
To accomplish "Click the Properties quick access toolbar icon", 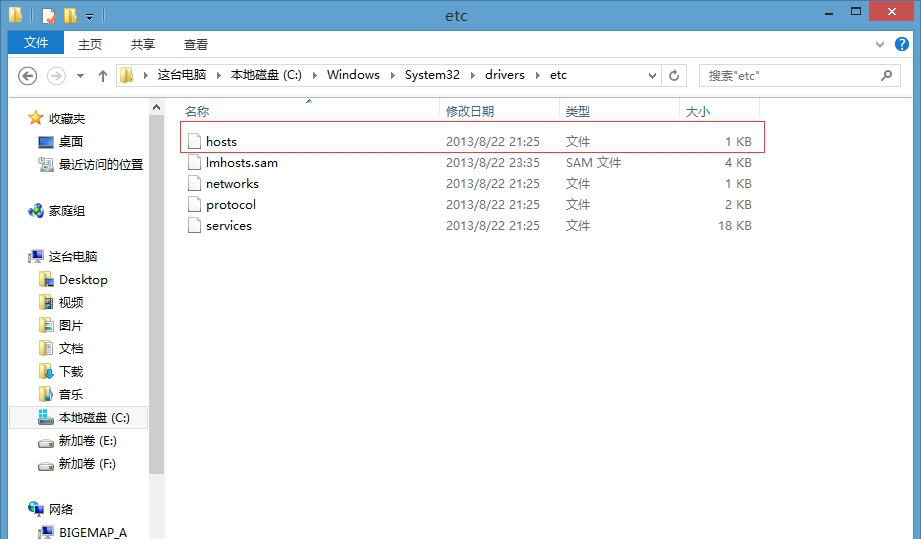I will [49, 15].
